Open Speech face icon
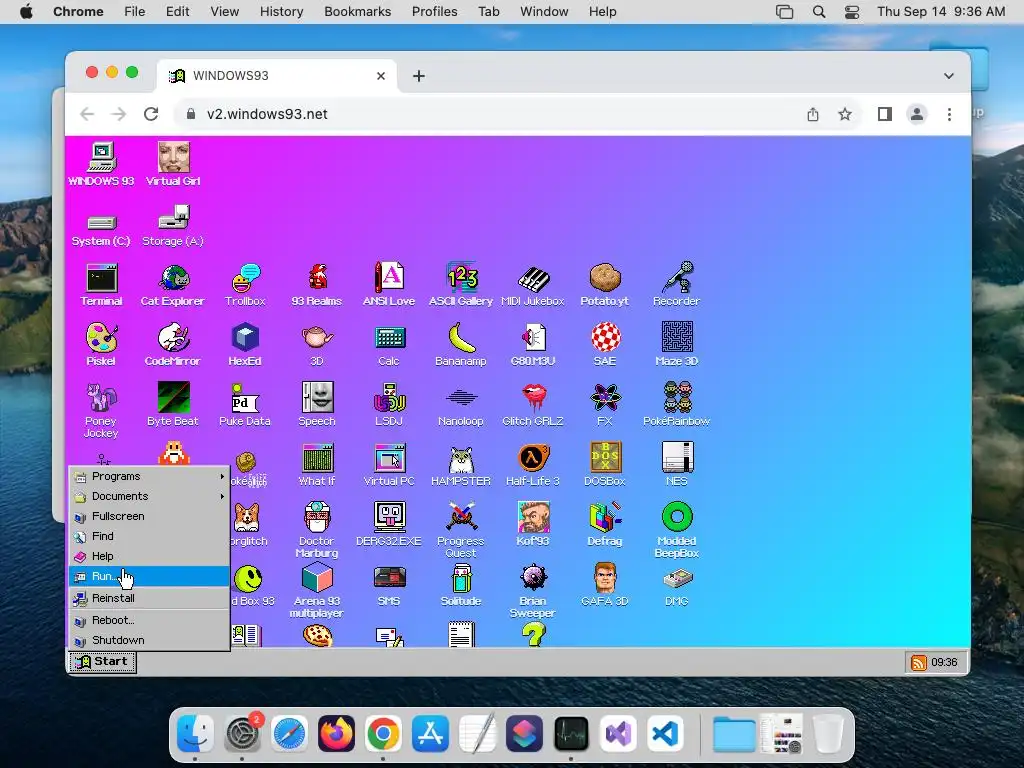The height and width of the screenshot is (768, 1024). pyautogui.click(x=317, y=404)
